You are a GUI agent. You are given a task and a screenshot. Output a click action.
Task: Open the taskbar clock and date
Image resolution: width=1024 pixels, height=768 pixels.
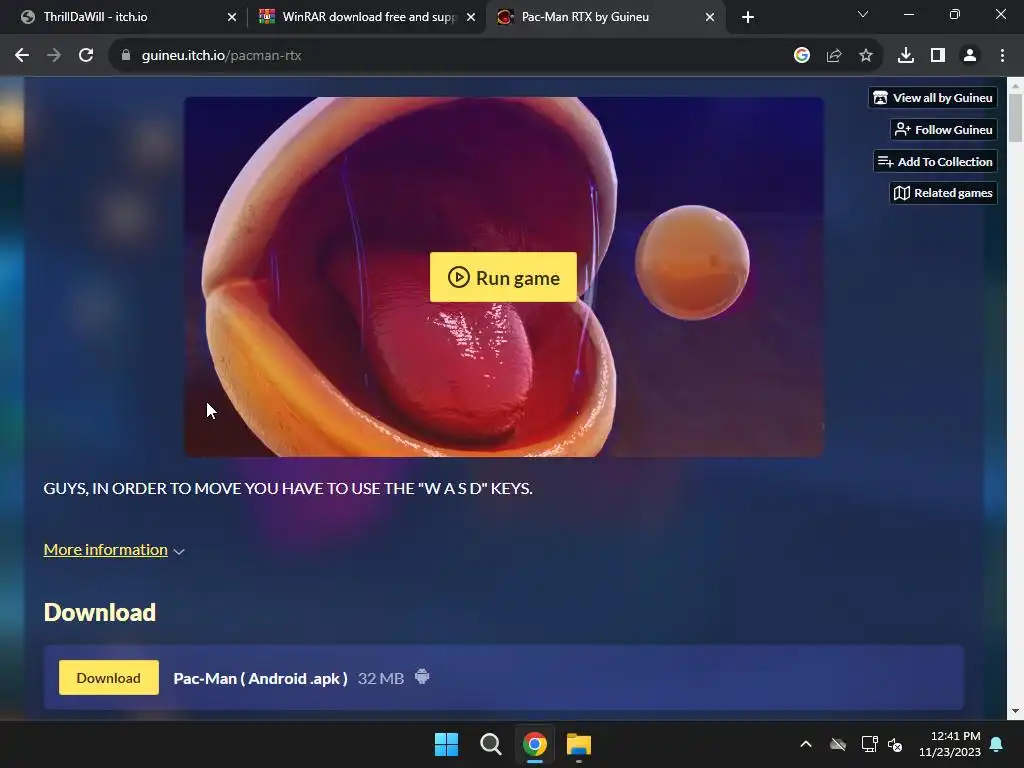pos(950,744)
